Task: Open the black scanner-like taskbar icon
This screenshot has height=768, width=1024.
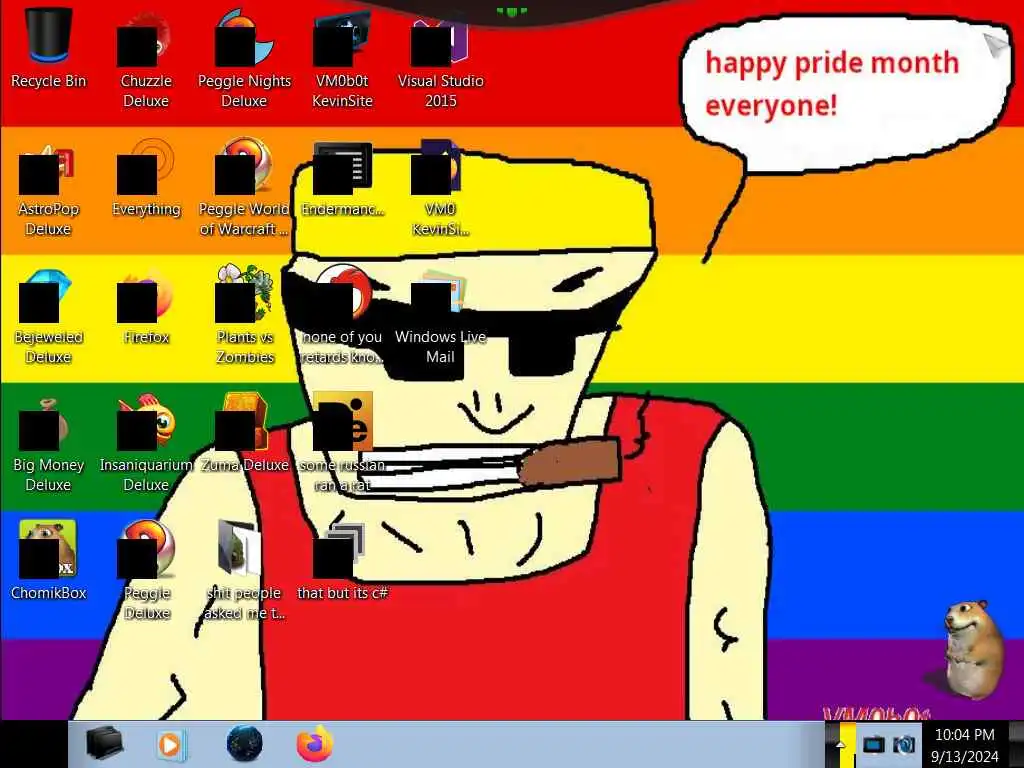Action: click(x=104, y=744)
